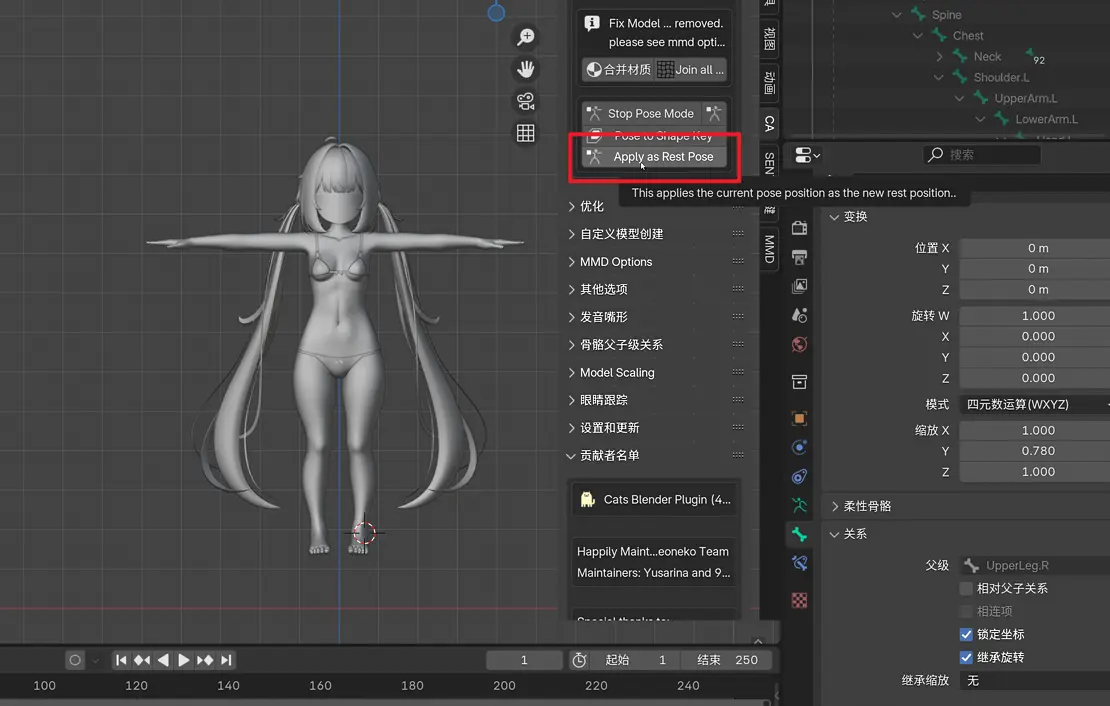Click the Stop Pose Mode button
The height and width of the screenshot is (706, 1110).
coord(641,113)
